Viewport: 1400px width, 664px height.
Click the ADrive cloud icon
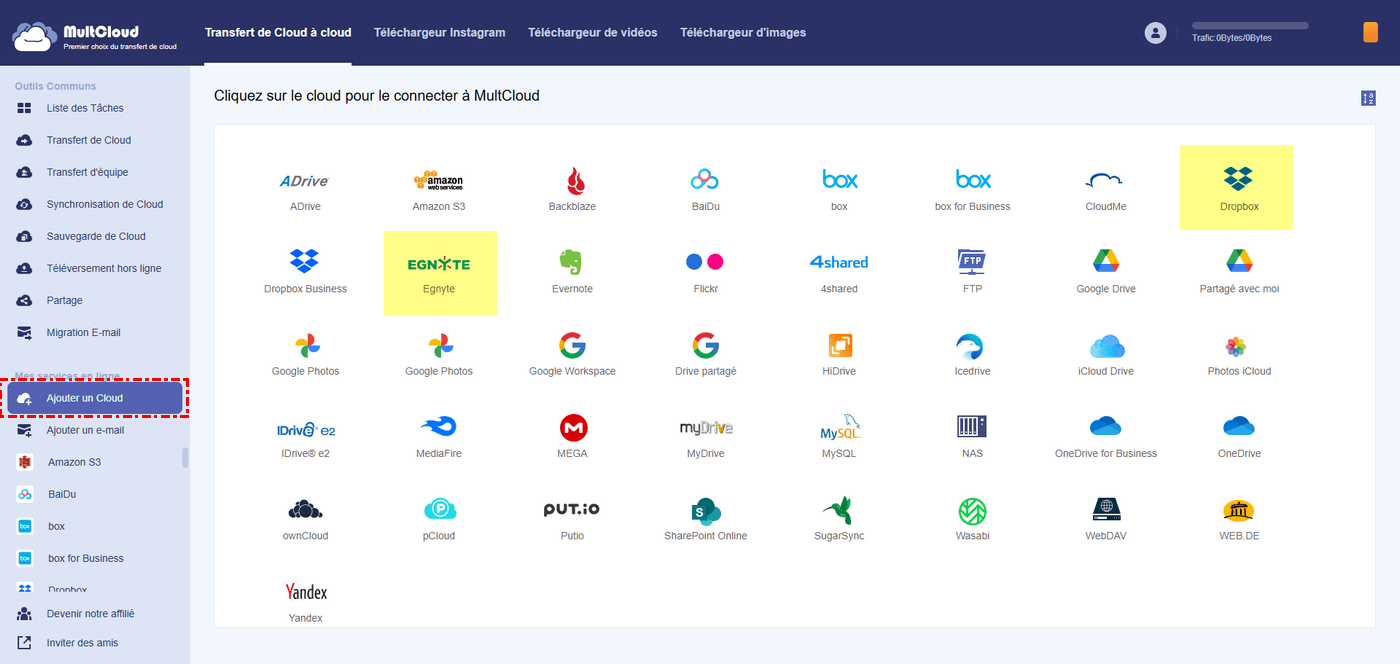coord(305,180)
